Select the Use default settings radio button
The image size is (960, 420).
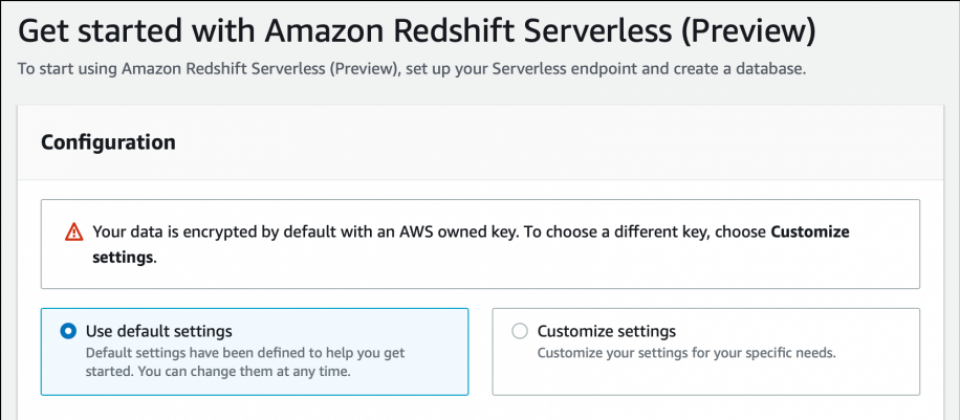(68, 332)
